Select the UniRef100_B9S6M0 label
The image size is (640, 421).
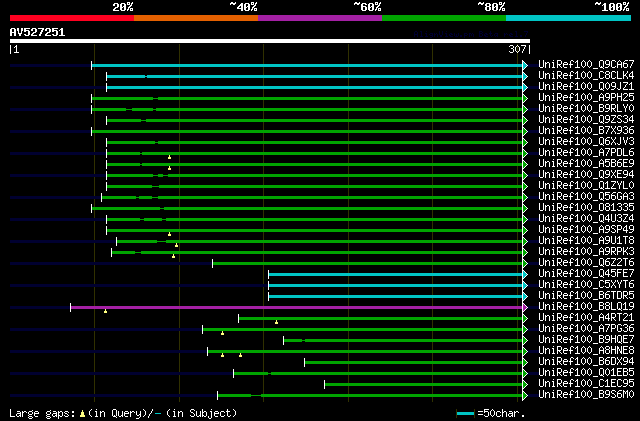(x=586, y=395)
